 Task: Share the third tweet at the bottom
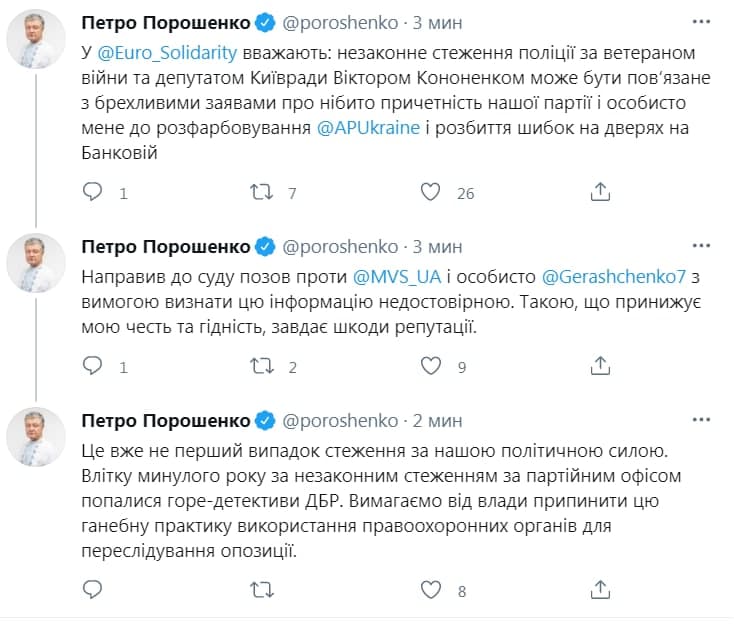[x=600, y=591]
